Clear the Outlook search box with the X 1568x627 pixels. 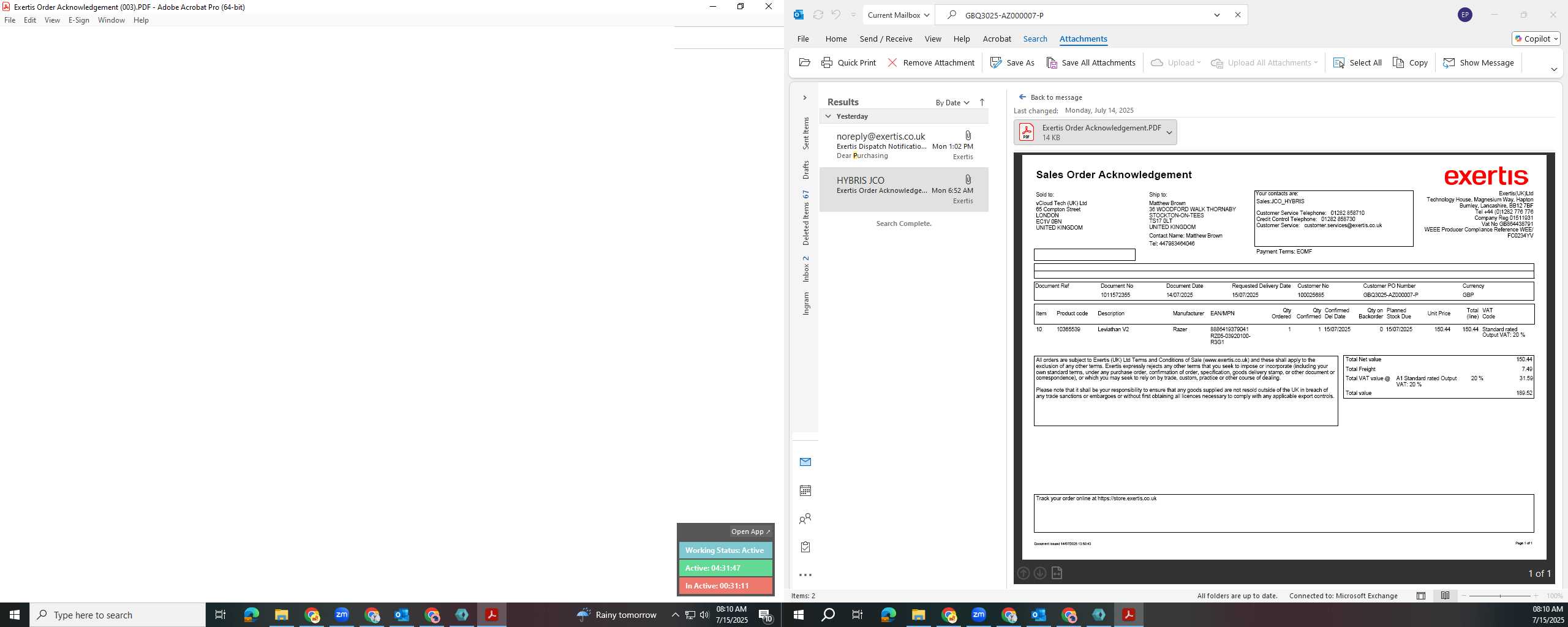(x=1237, y=15)
